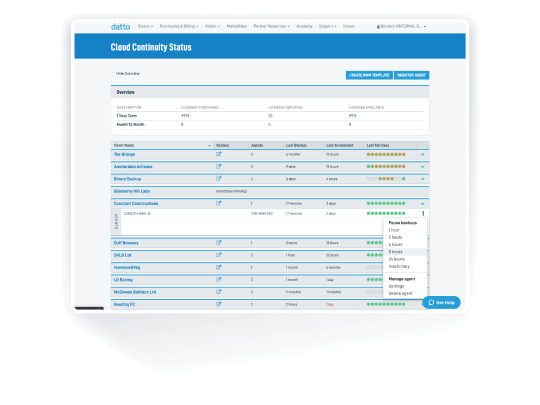Click Binary Backup last ten days dots
Image resolution: width=540 pixels, height=405 pixels.
point(386,179)
